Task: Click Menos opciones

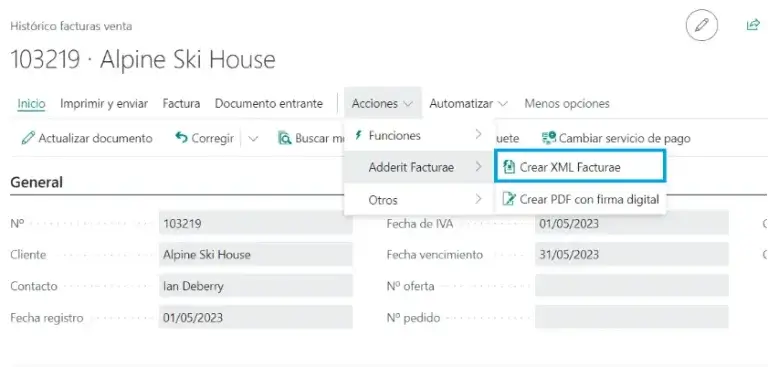Action: [567, 104]
